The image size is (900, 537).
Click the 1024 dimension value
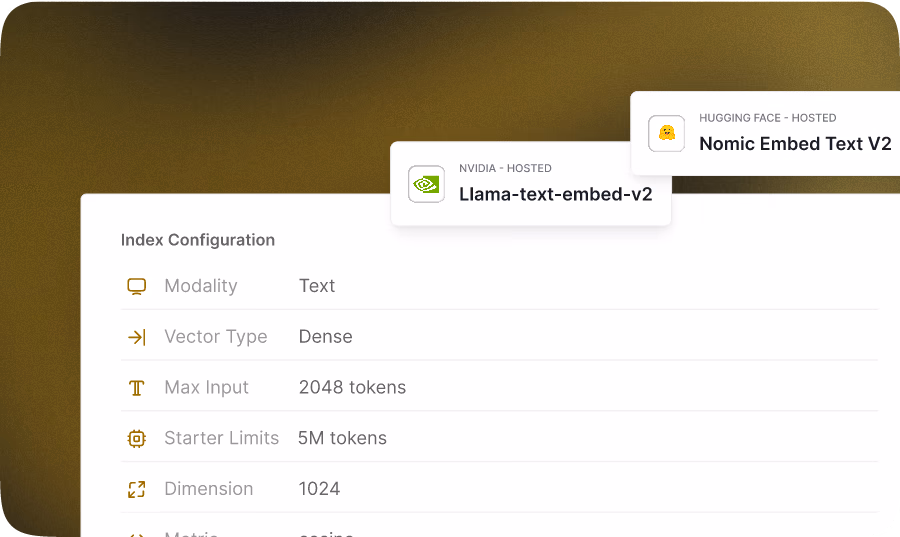pyautogui.click(x=319, y=488)
